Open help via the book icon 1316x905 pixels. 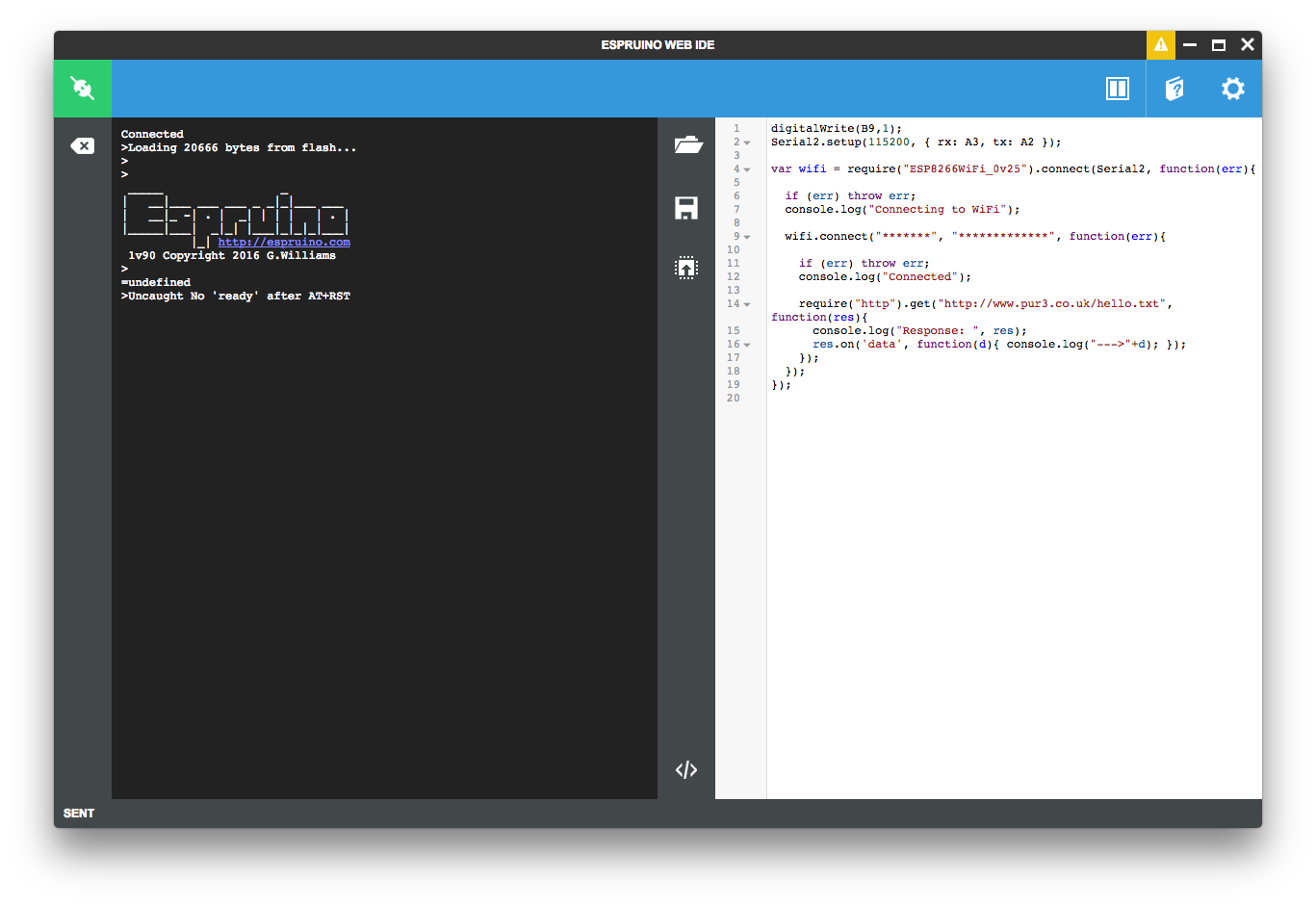(1174, 89)
